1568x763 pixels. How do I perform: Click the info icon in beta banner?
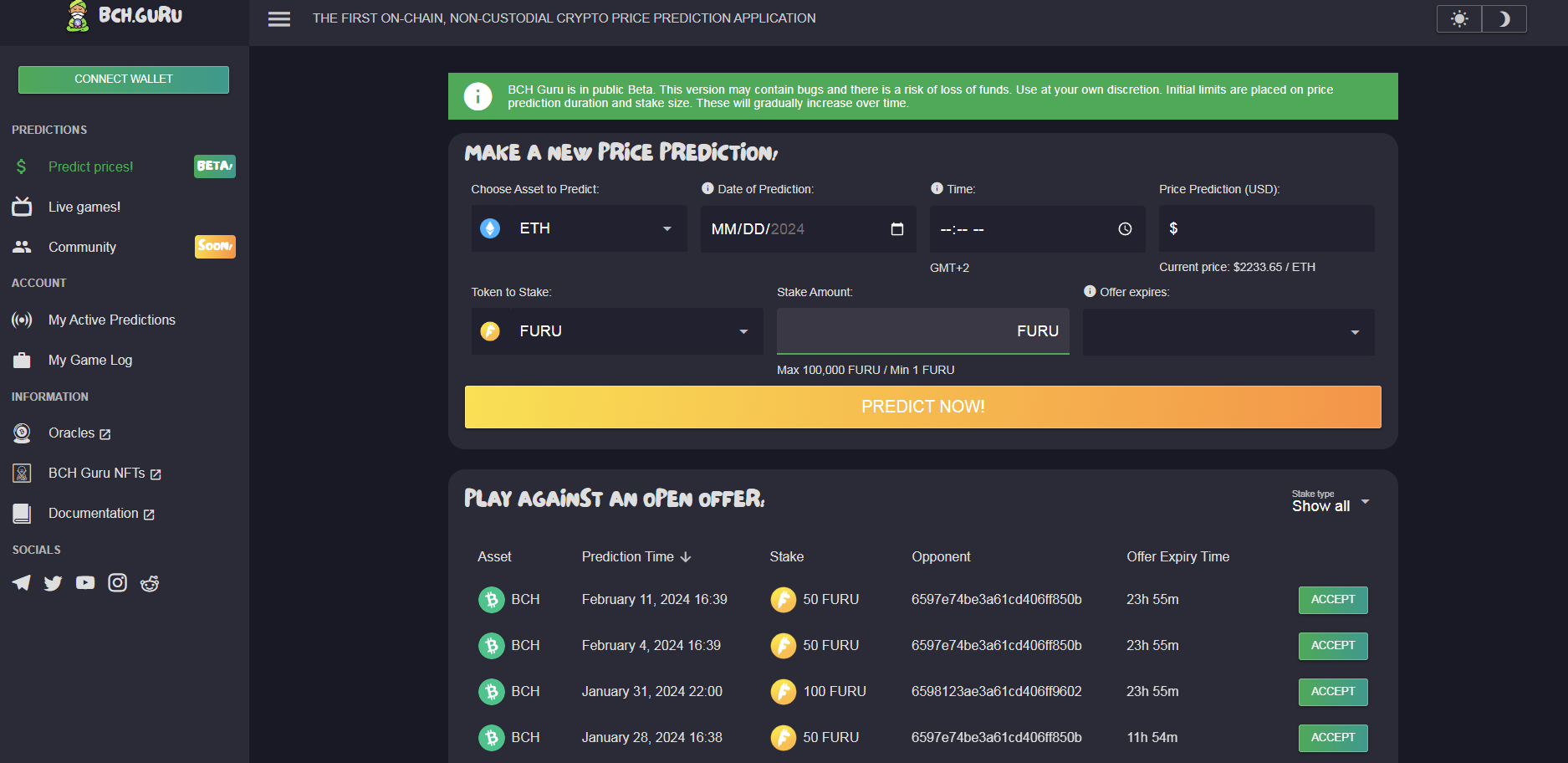pos(478,96)
